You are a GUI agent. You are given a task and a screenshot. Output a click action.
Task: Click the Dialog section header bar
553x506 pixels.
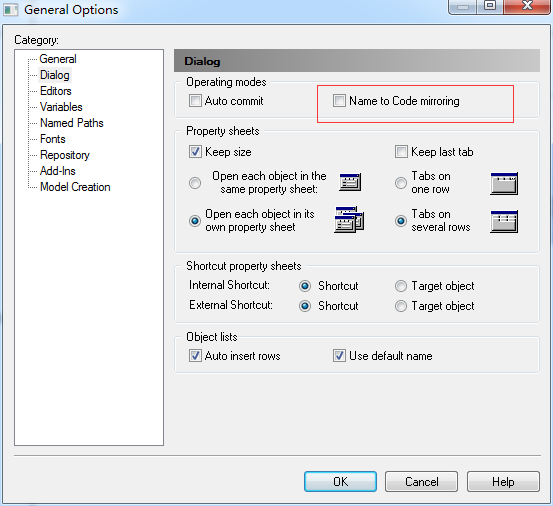point(357,61)
